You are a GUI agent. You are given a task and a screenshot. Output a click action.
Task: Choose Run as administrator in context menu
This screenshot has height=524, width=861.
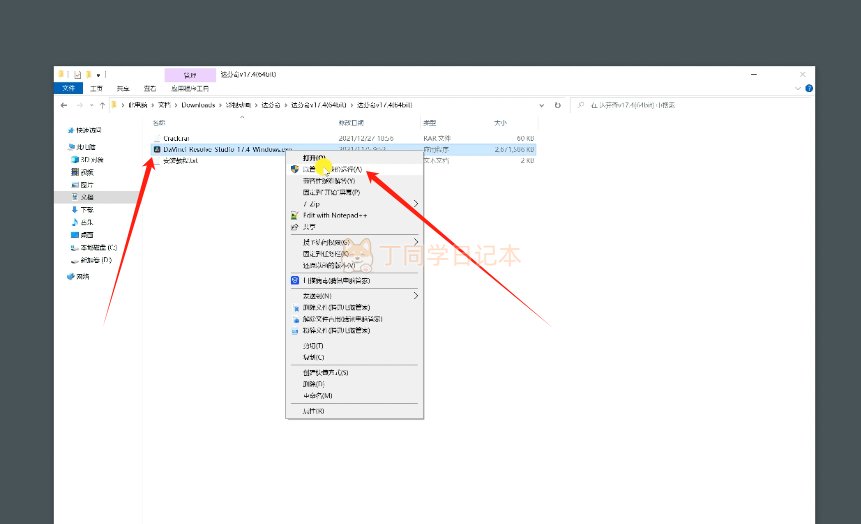[x=332, y=169]
